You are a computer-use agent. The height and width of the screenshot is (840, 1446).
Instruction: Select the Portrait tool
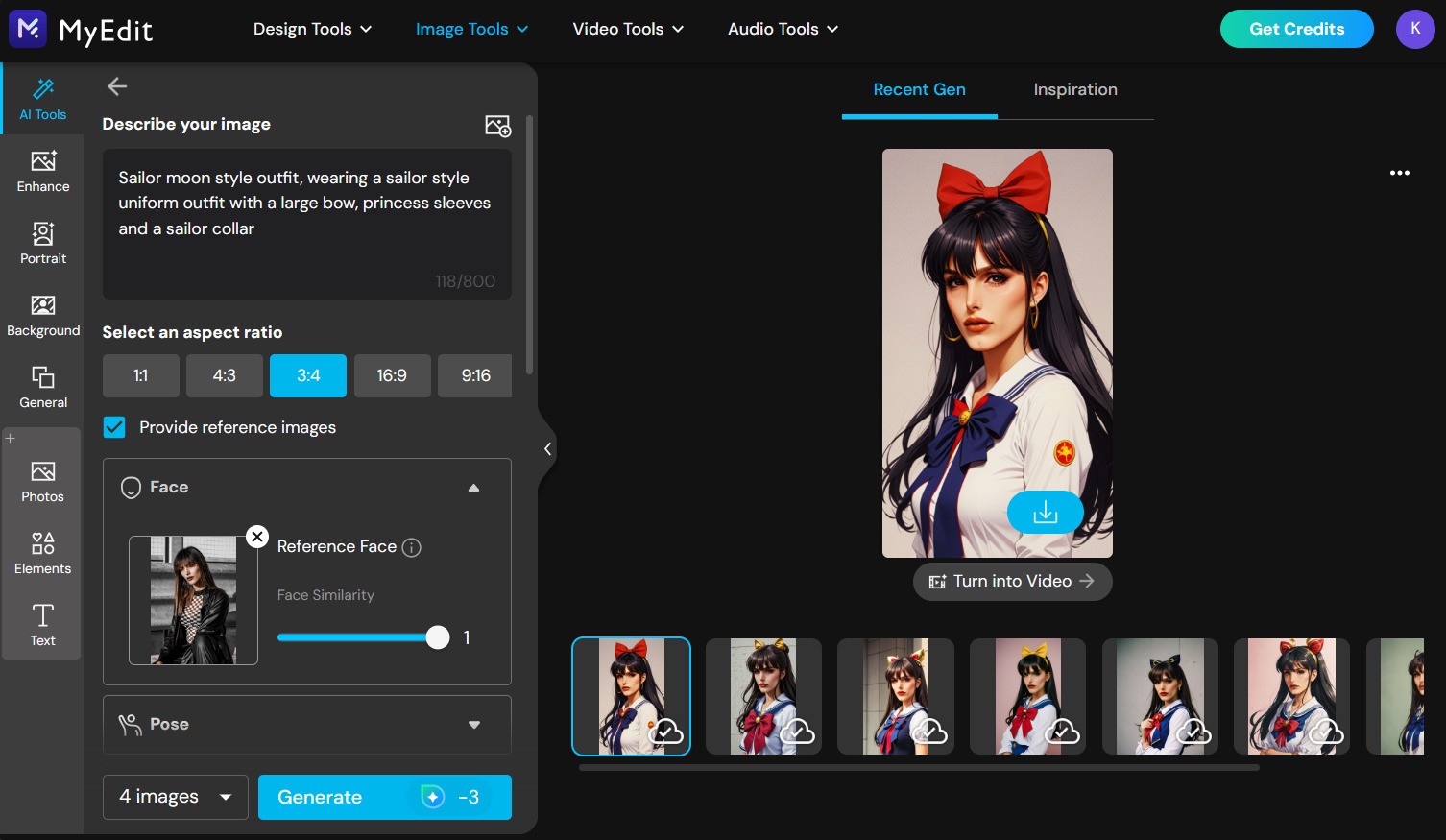point(42,243)
